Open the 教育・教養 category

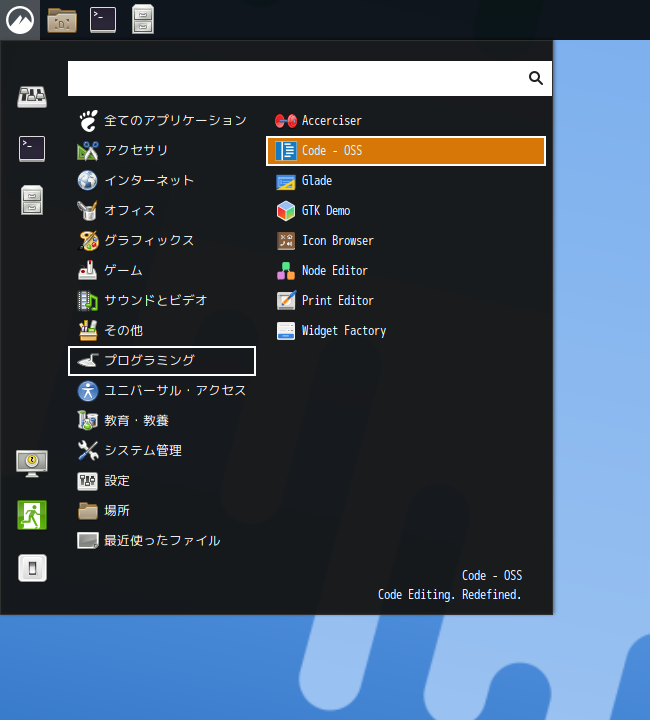[162, 421]
